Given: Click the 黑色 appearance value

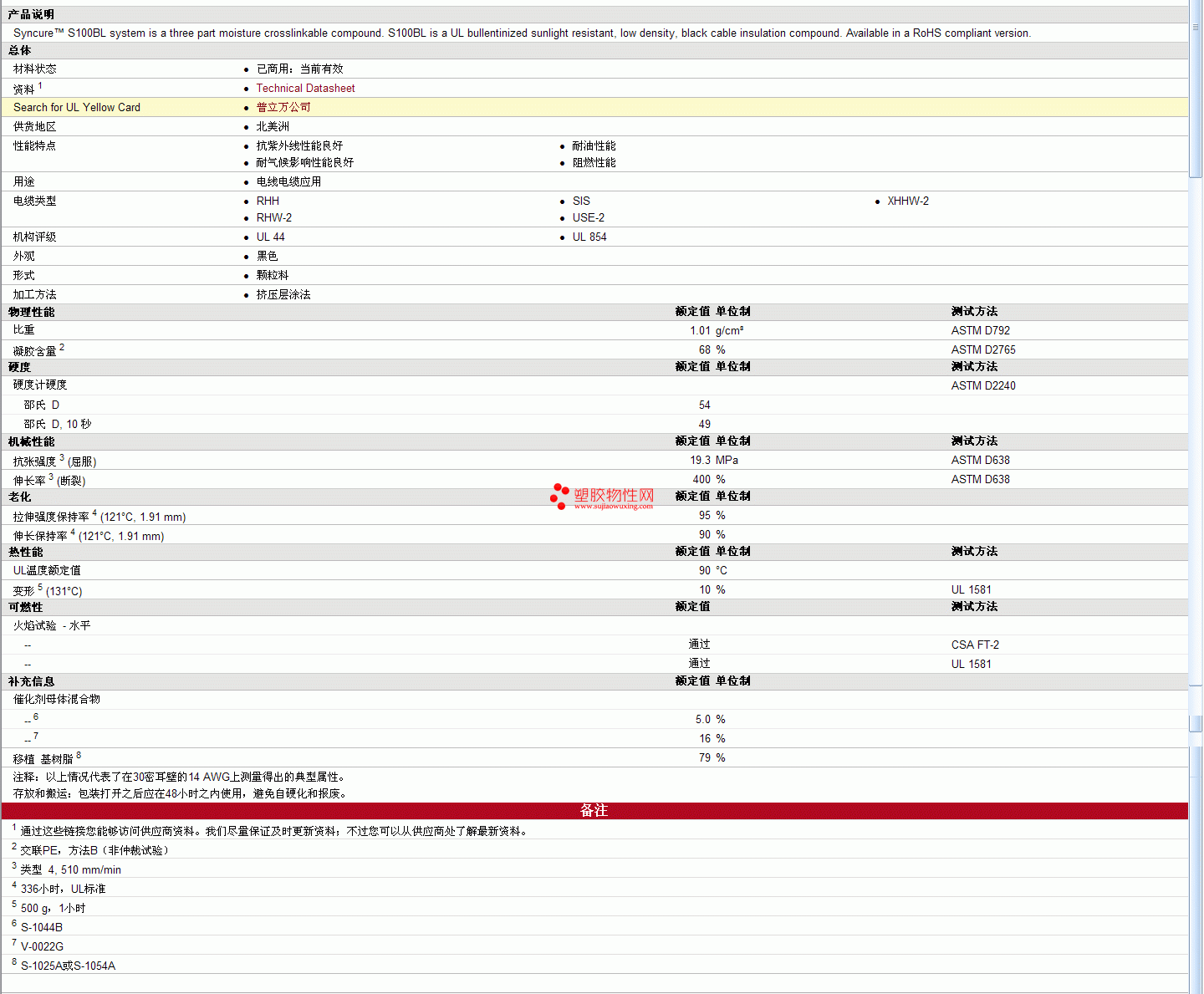Looking at the screenshot, I should [x=267, y=256].
